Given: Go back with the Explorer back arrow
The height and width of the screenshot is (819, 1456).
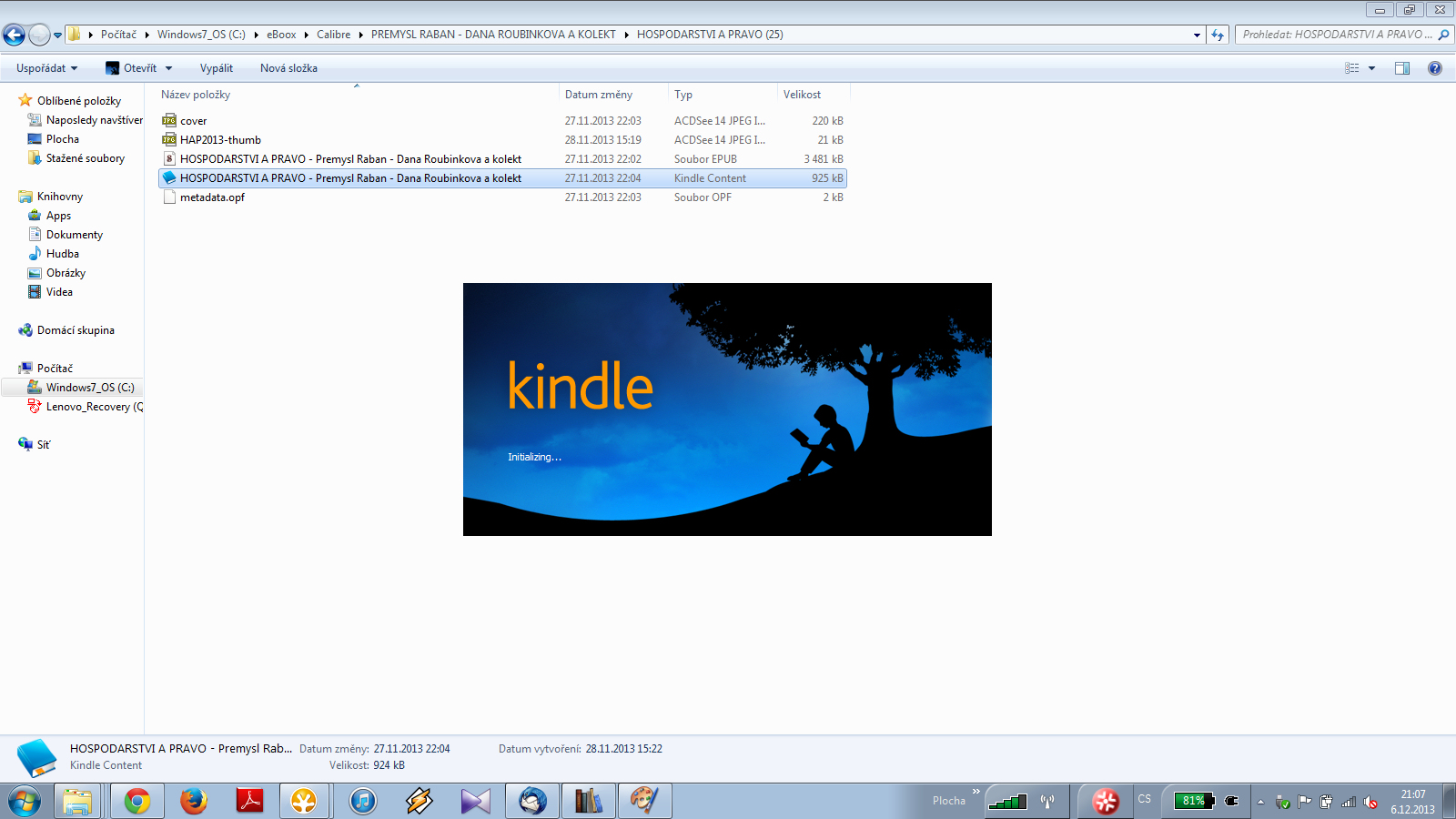Looking at the screenshot, I should (x=14, y=35).
